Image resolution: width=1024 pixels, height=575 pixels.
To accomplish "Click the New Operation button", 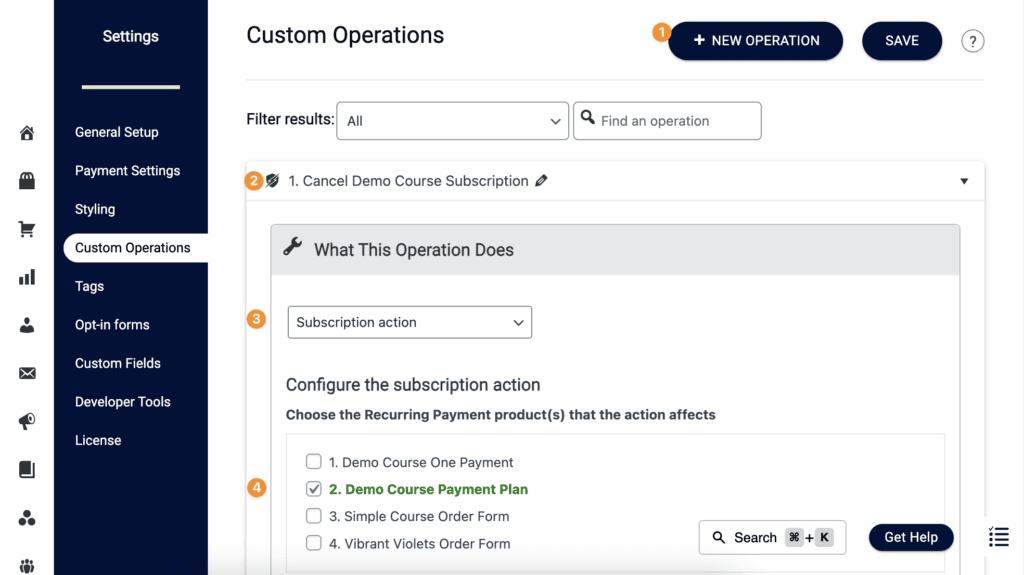I will [756, 41].
